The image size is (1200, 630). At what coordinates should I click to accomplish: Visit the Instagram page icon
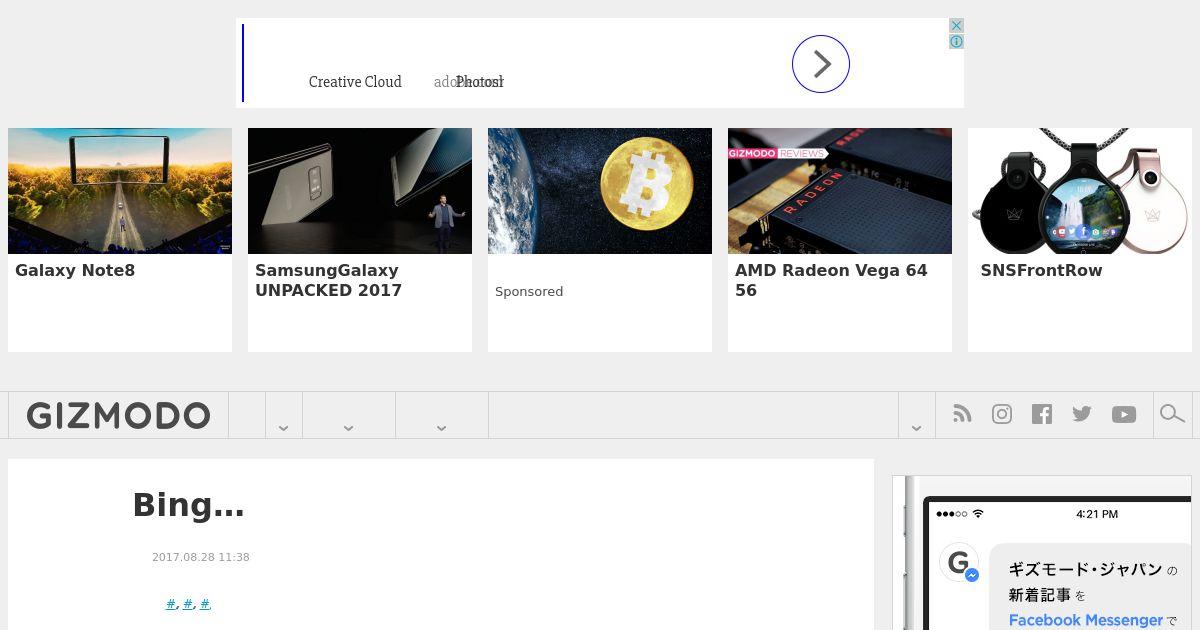click(x=1002, y=414)
